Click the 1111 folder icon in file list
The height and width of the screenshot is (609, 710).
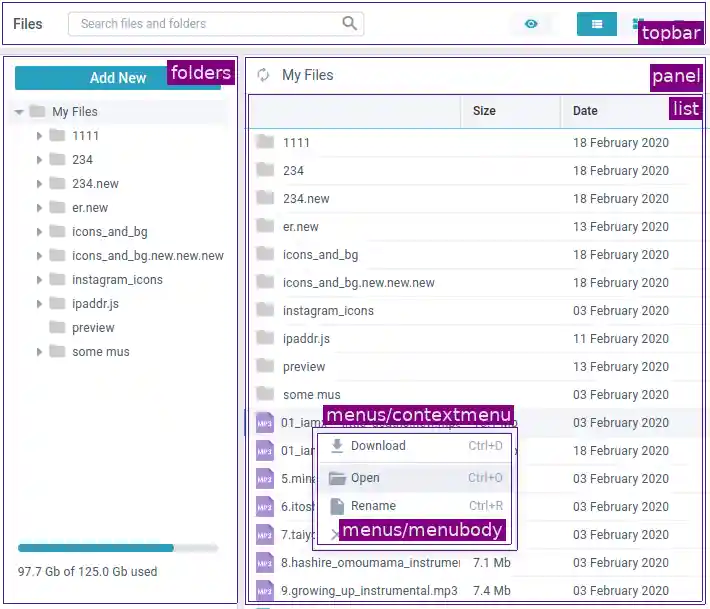pos(265,142)
